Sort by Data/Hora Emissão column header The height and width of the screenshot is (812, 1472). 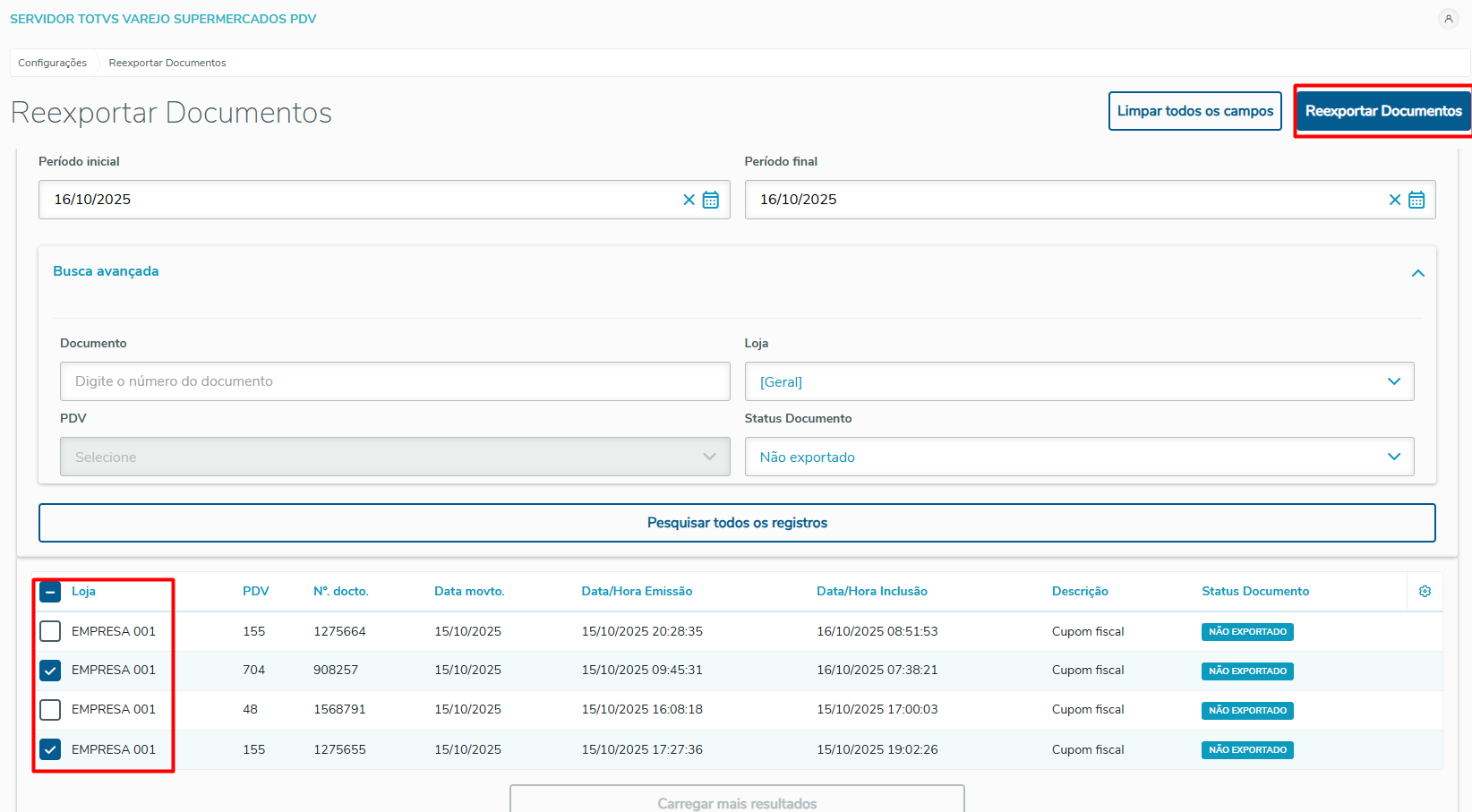tap(637, 591)
